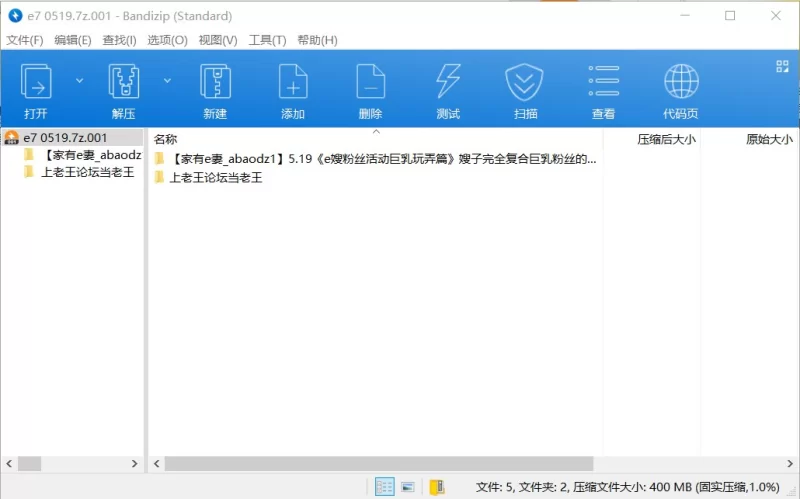The image size is (800, 499).
Task: Click tree panel scrollbar right arrow
Action: [135, 463]
